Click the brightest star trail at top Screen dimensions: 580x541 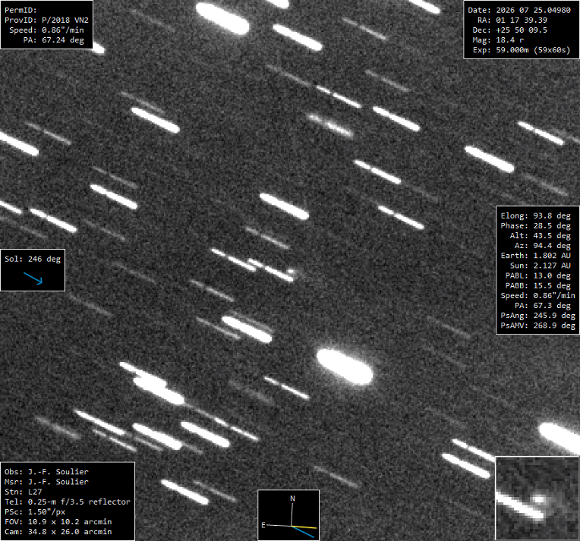pyautogui.click(x=222, y=18)
